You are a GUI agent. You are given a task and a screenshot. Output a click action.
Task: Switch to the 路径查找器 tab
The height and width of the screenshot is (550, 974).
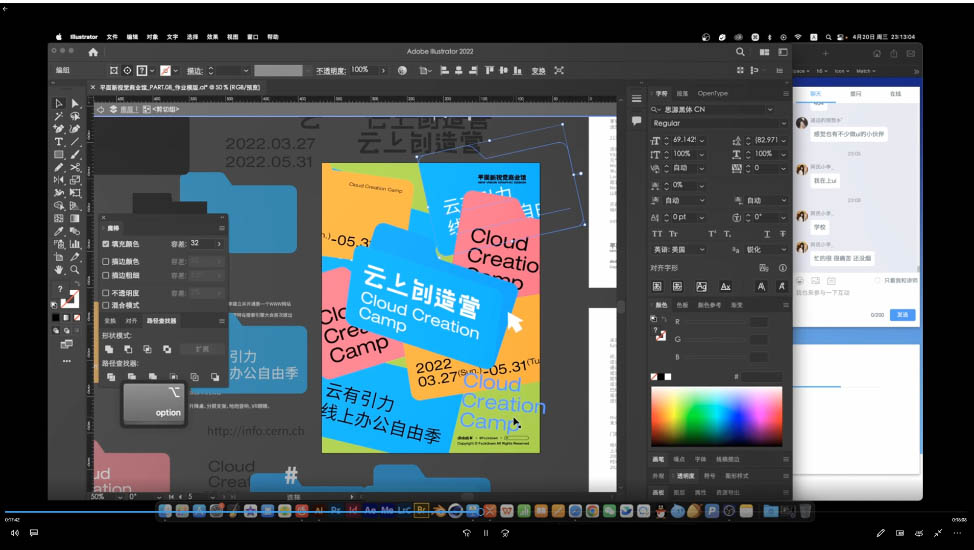[x=161, y=321]
